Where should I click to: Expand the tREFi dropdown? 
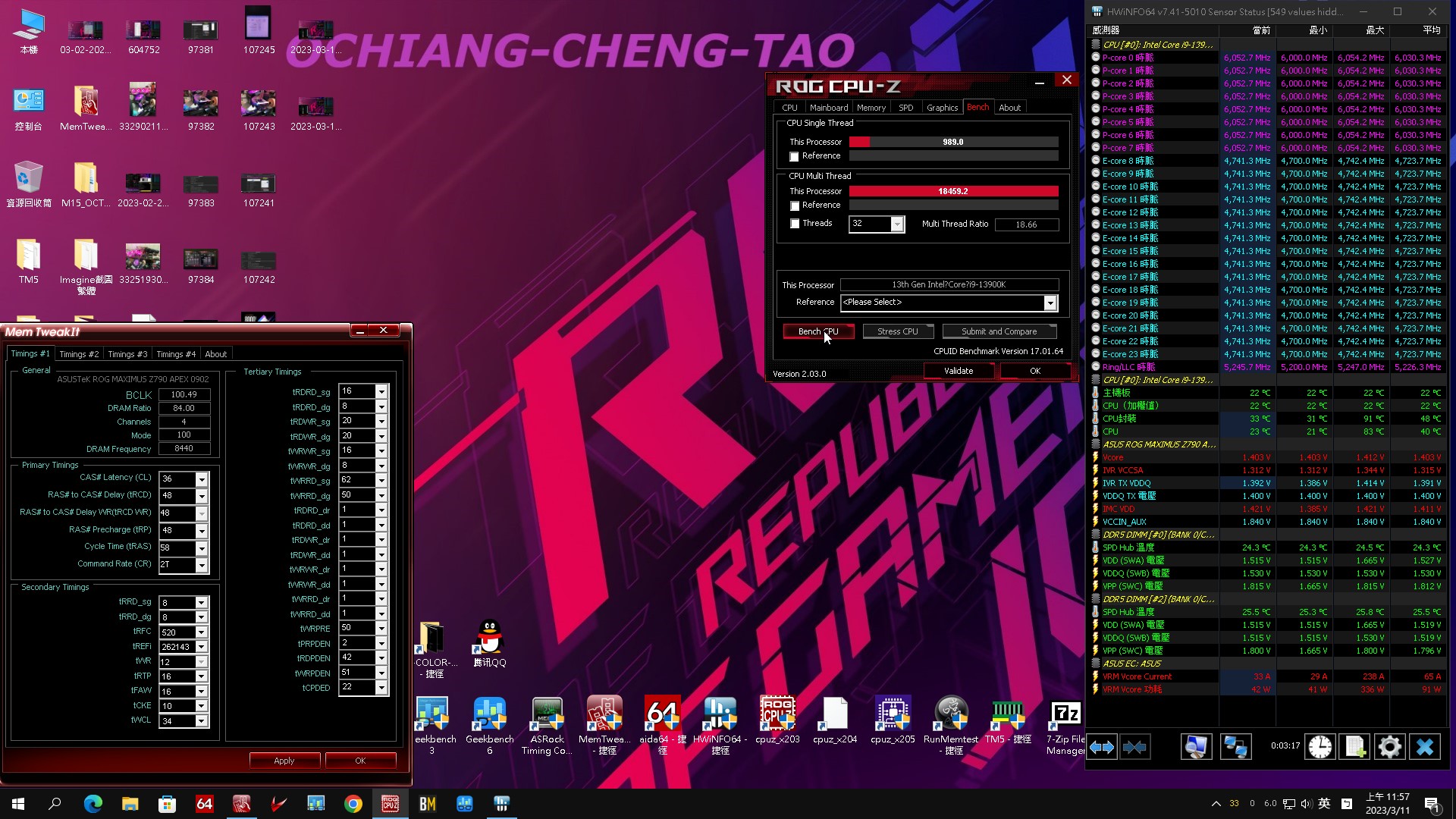pyautogui.click(x=201, y=647)
